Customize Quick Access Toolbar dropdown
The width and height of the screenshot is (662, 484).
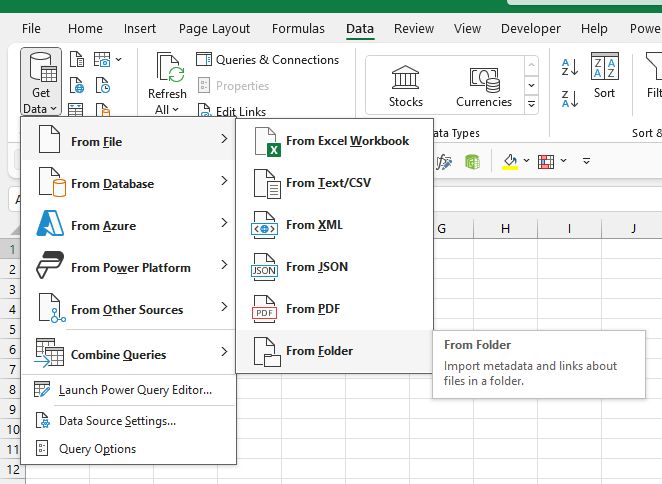[x=586, y=161]
